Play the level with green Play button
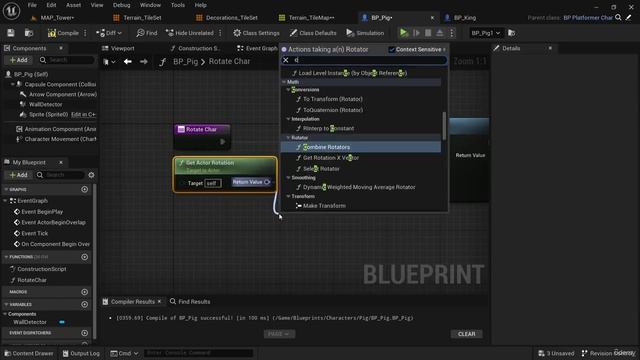This screenshot has height=360, width=640. tap(404, 33)
